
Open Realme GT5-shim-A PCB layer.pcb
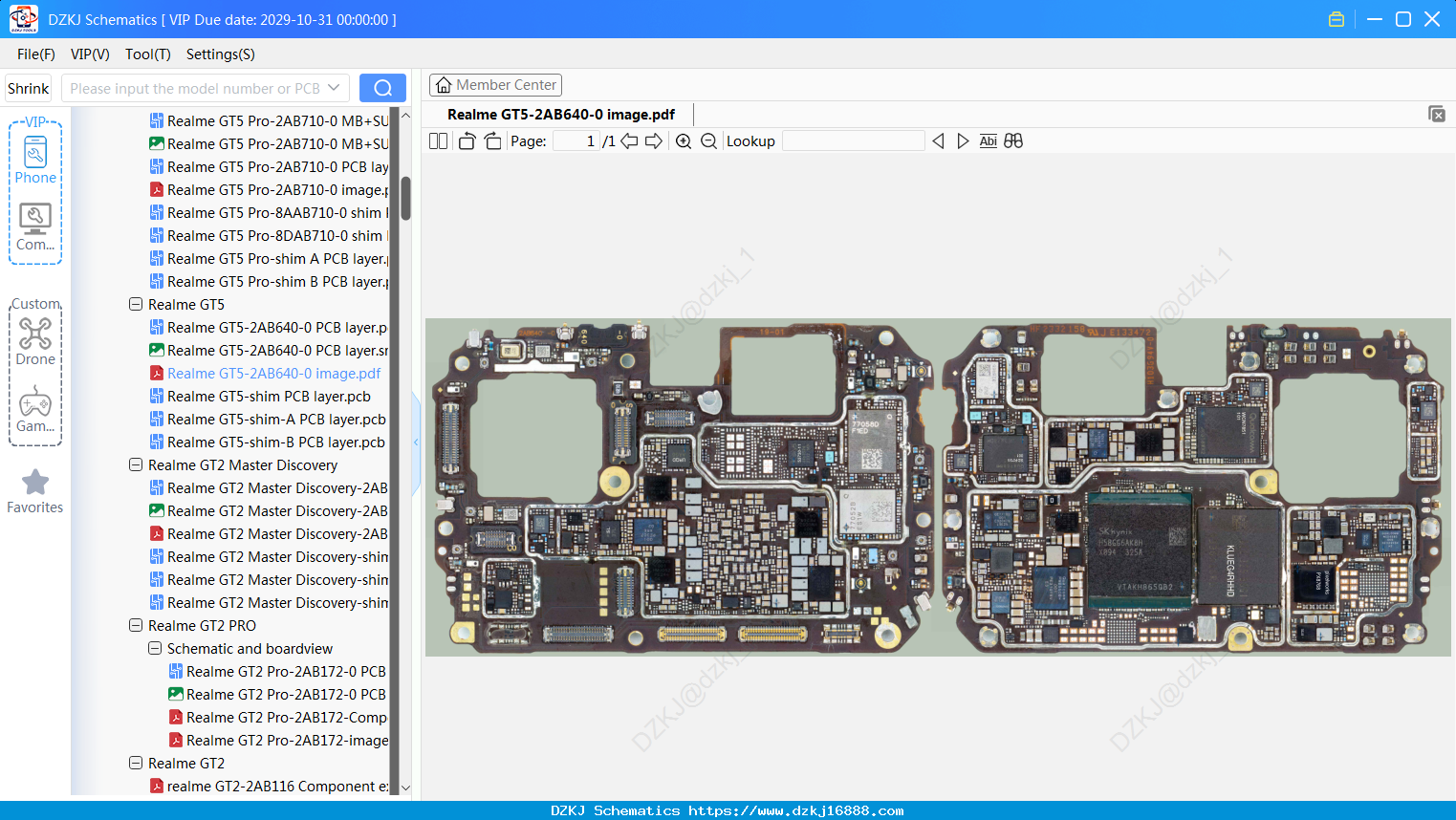[x=269, y=419]
